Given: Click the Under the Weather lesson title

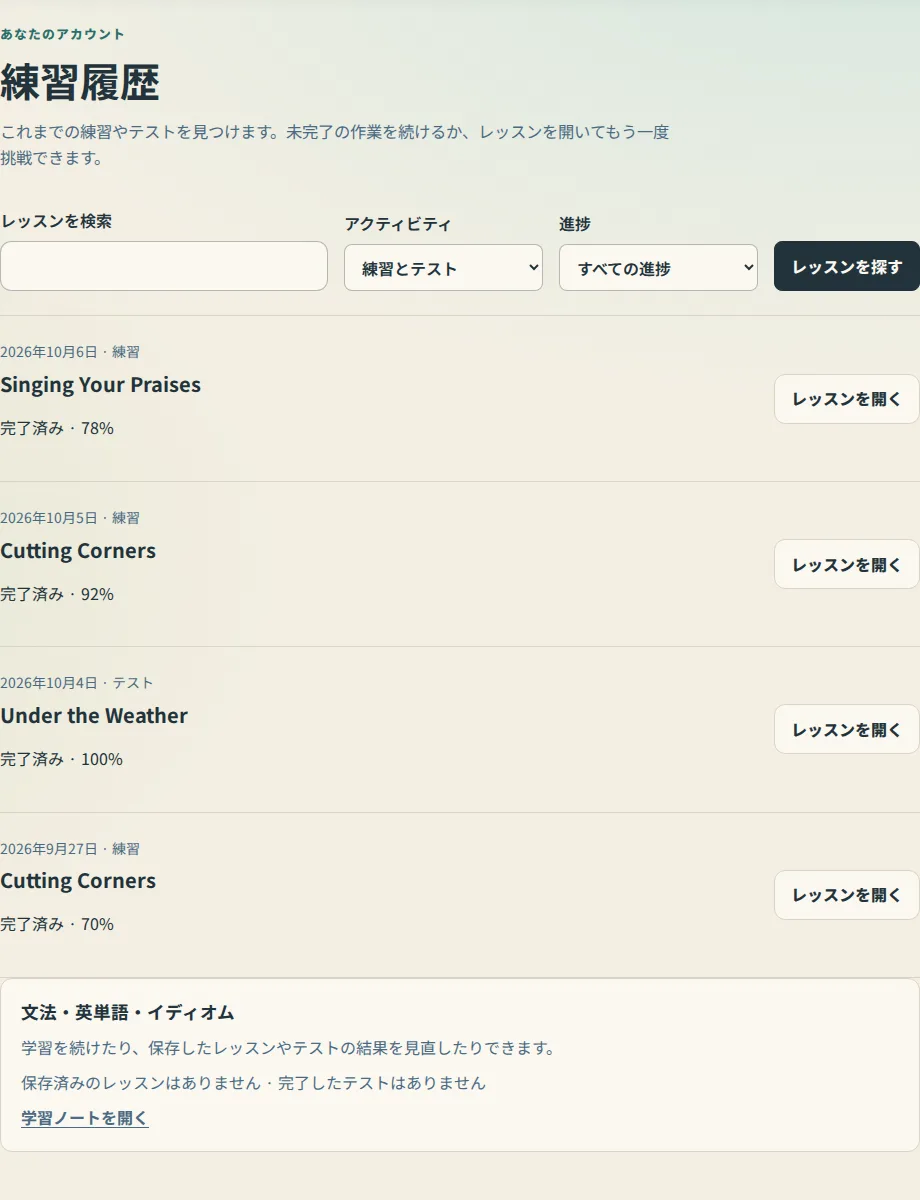Looking at the screenshot, I should click(x=94, y=716).
